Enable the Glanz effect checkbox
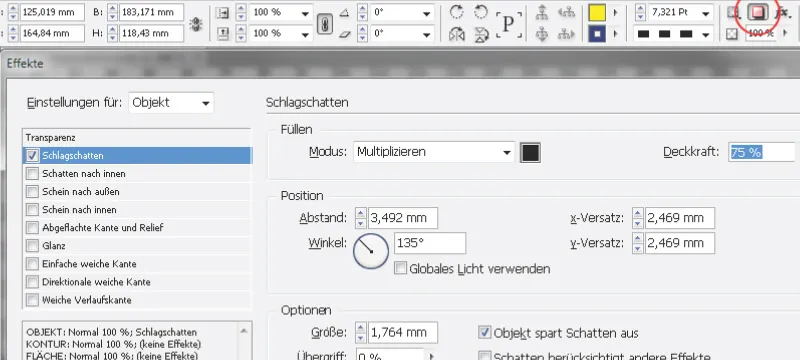The image size is (800, 360). pos(32,246)
